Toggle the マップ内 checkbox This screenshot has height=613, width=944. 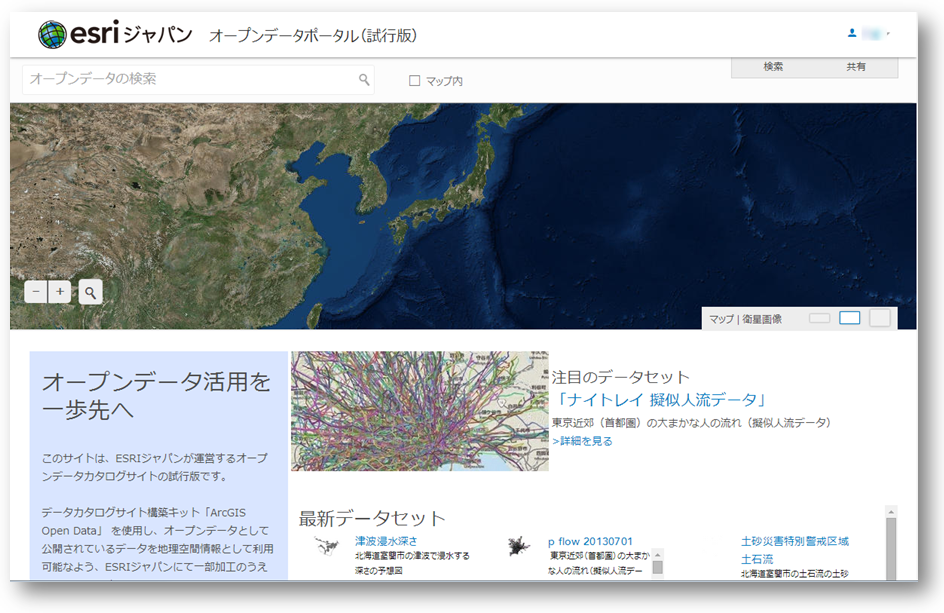coord(414,81)
